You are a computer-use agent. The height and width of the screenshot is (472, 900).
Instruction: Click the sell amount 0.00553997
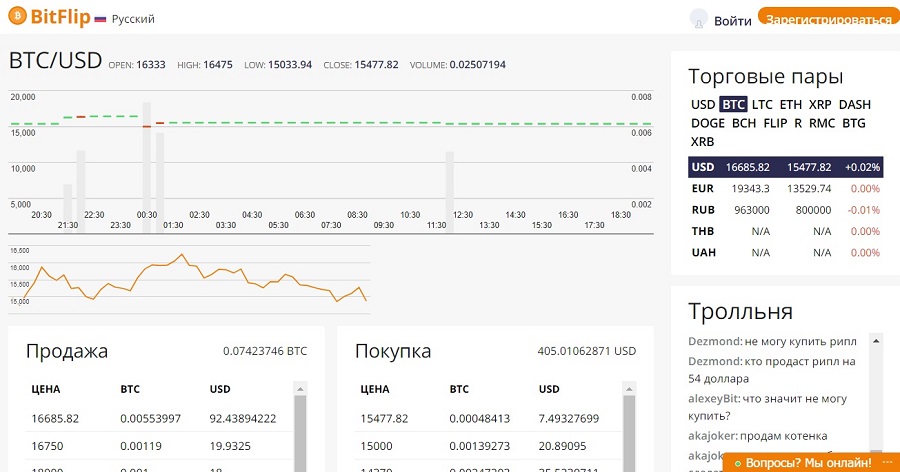[150, 419]
